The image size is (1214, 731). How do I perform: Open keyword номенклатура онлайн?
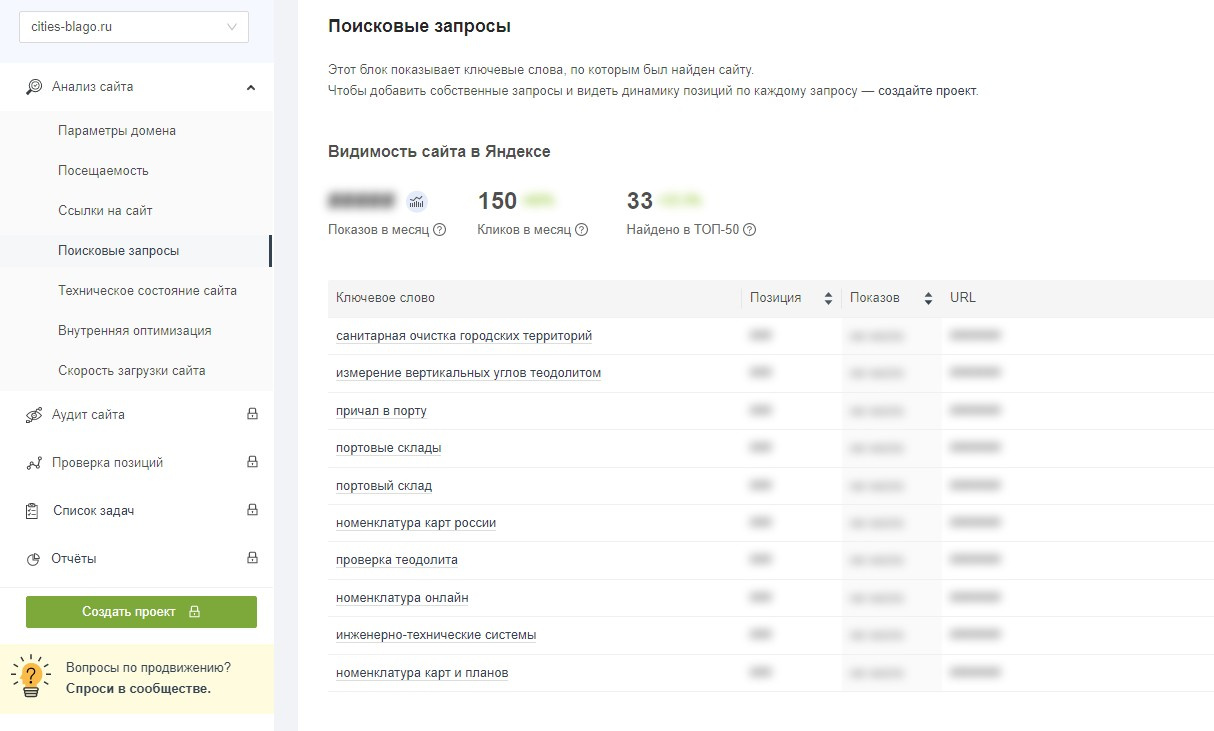[402, 598]
